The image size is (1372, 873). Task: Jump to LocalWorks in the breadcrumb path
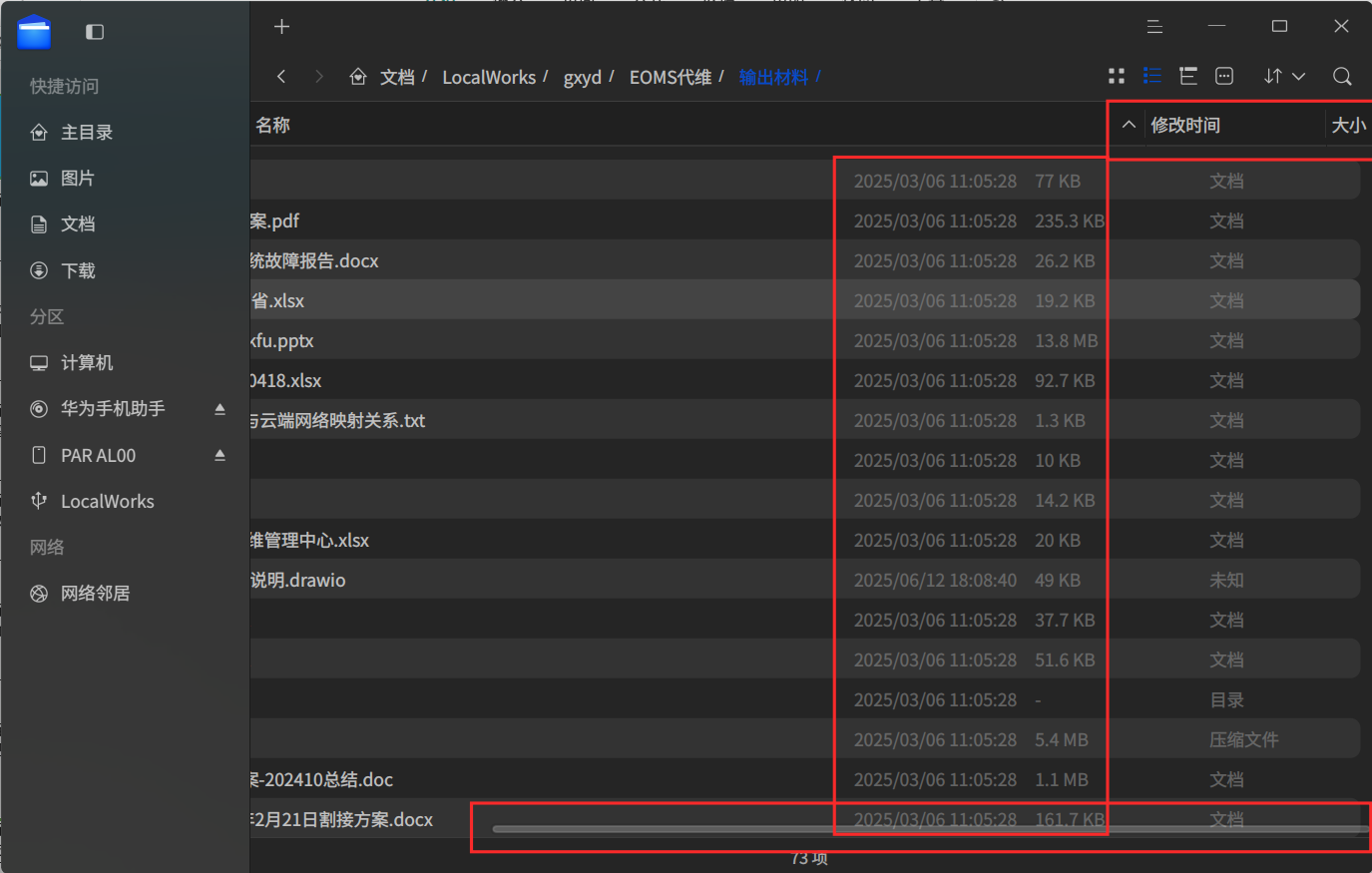(x=489, y=77)
